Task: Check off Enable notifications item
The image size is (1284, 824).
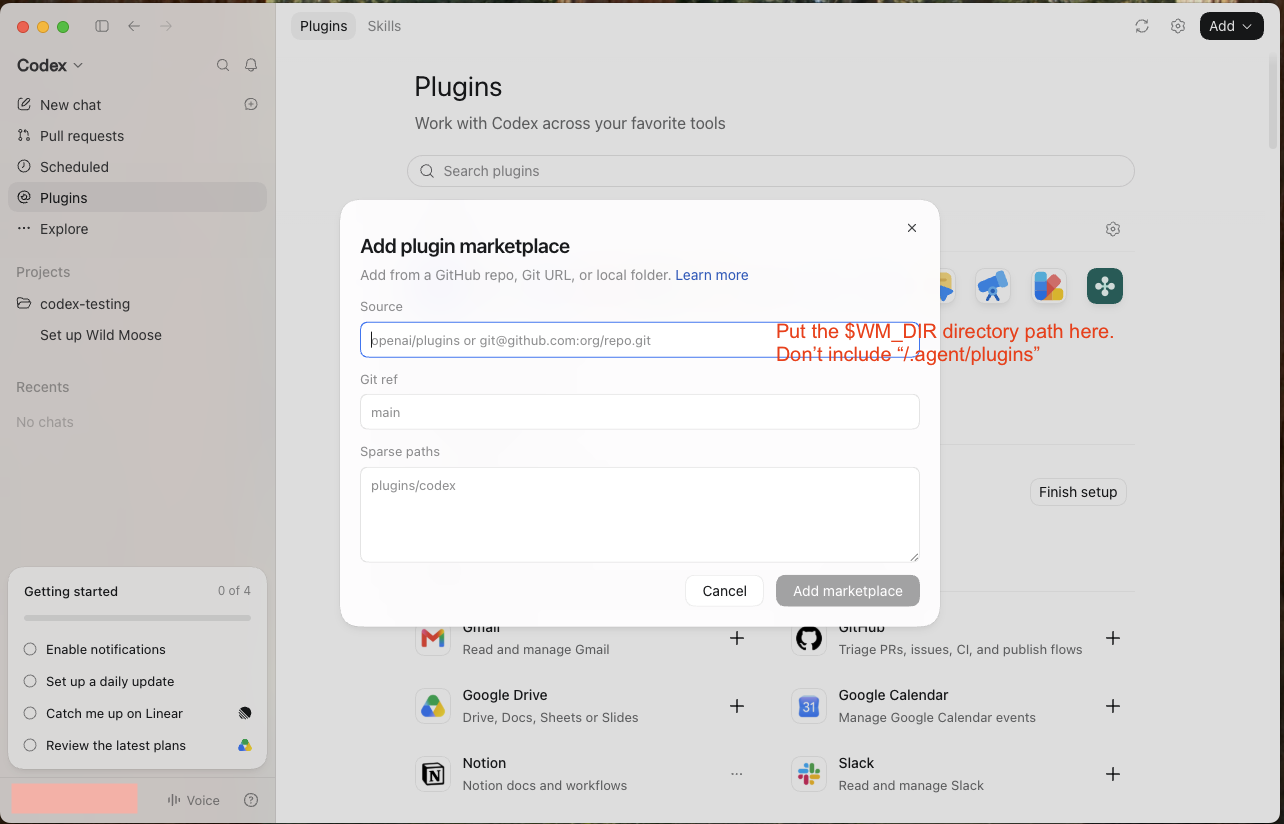Action: [x=30, y=649]
